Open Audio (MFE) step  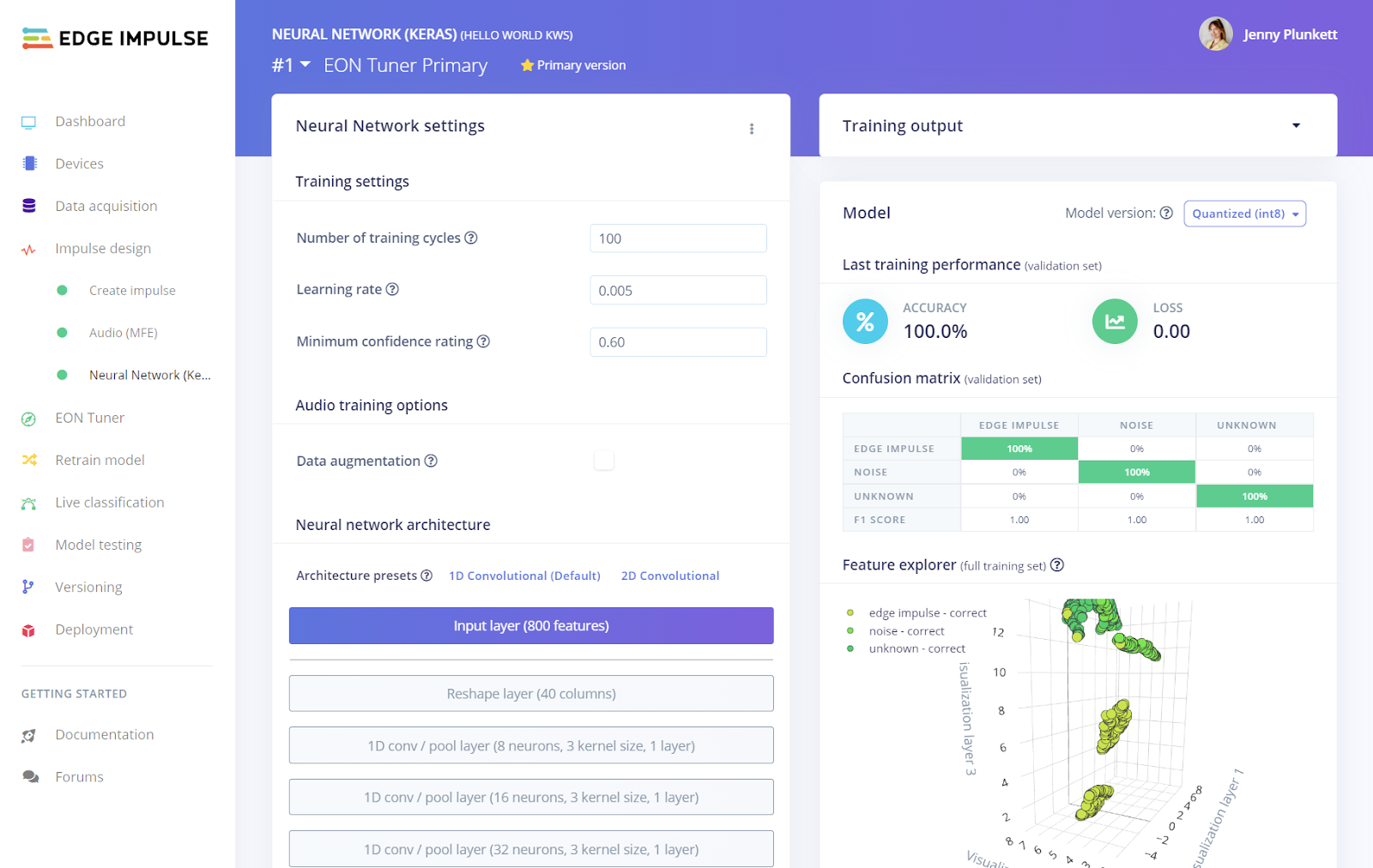[x=124, y=333]
